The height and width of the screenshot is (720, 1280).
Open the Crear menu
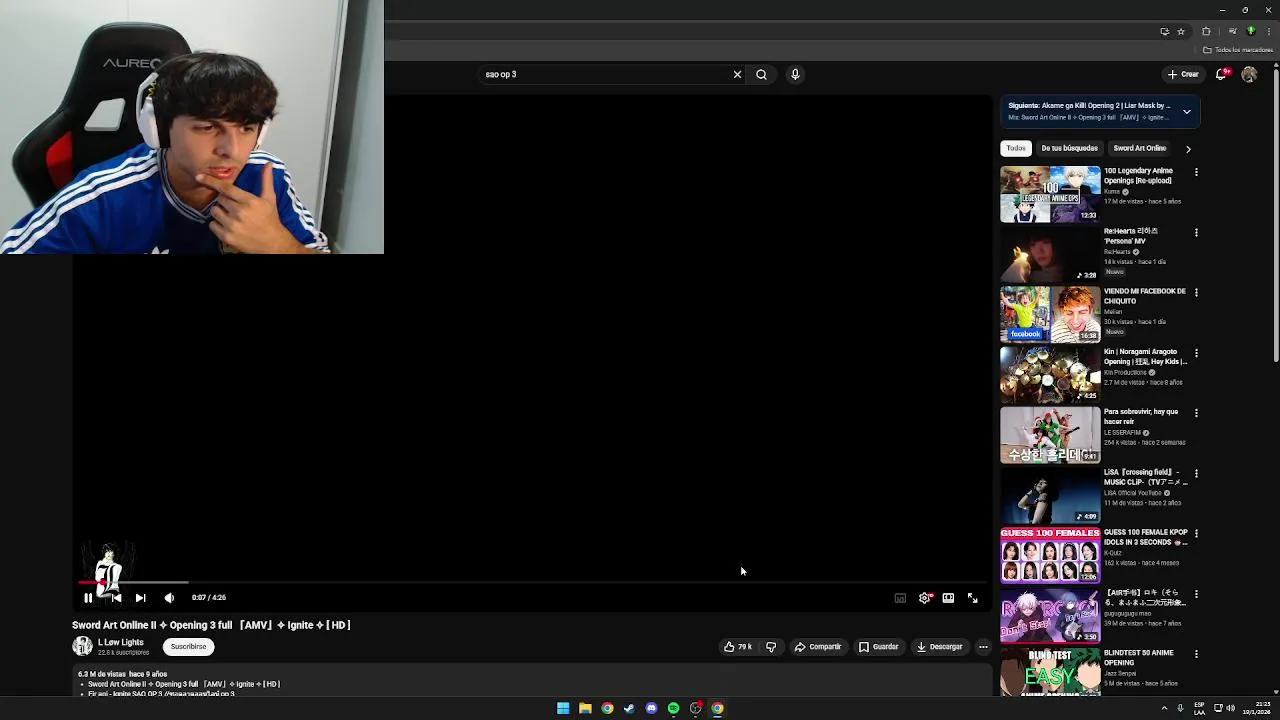click(x=1183, y=74)
